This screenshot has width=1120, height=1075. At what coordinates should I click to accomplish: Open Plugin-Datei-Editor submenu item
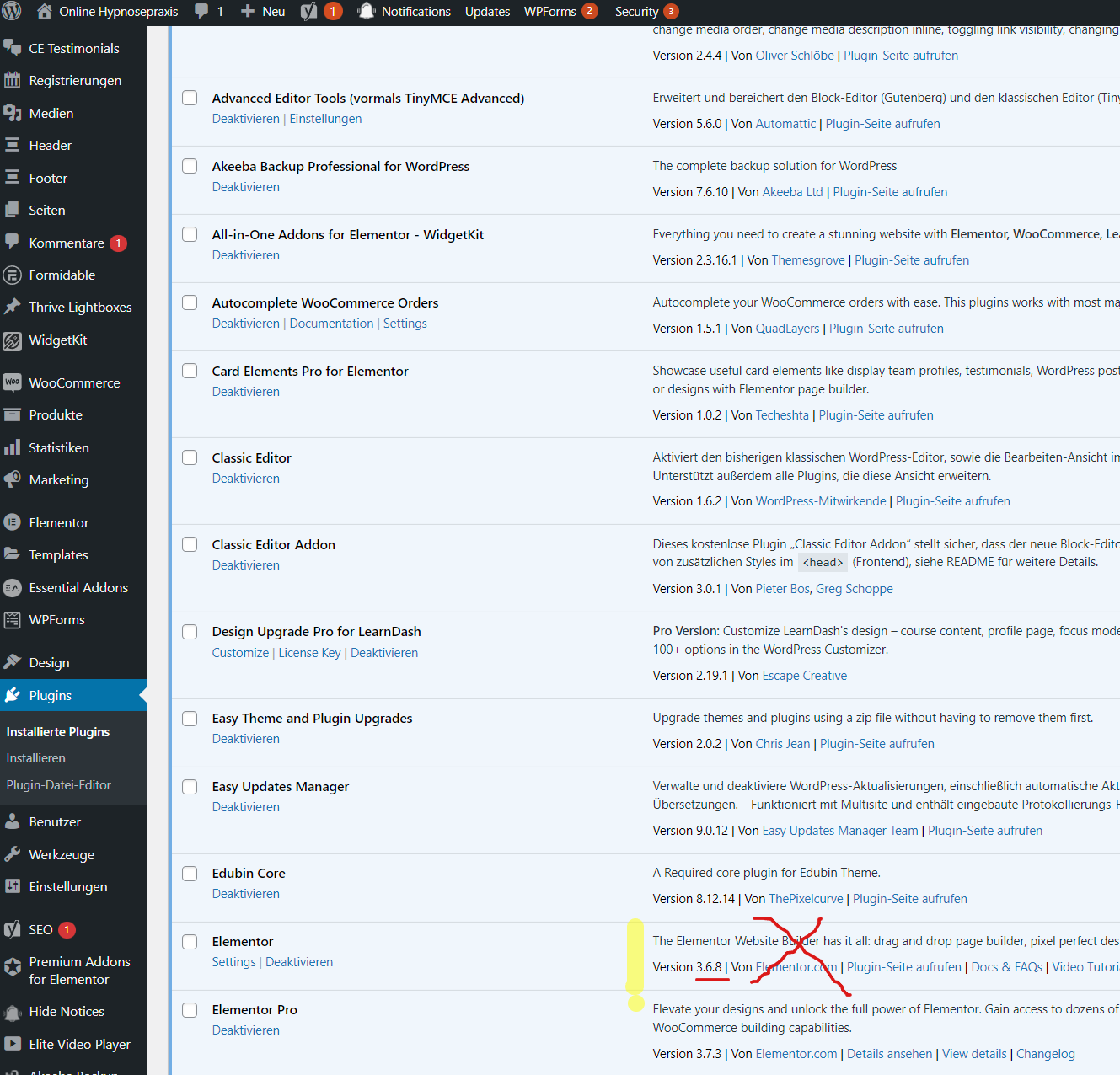(59, 785)
